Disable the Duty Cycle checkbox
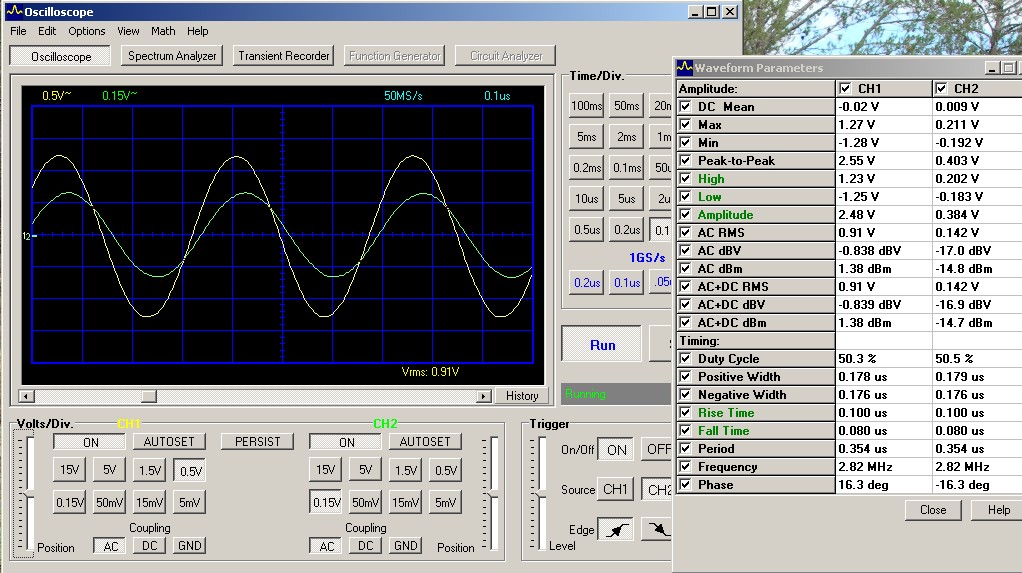The image size is (1022, 573). 685,359
